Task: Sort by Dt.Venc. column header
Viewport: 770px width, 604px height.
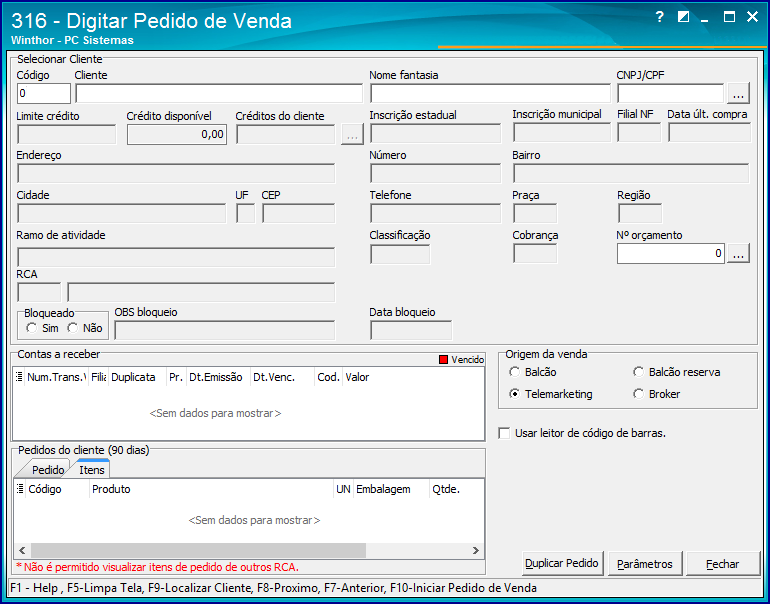Action: point(282,377)
